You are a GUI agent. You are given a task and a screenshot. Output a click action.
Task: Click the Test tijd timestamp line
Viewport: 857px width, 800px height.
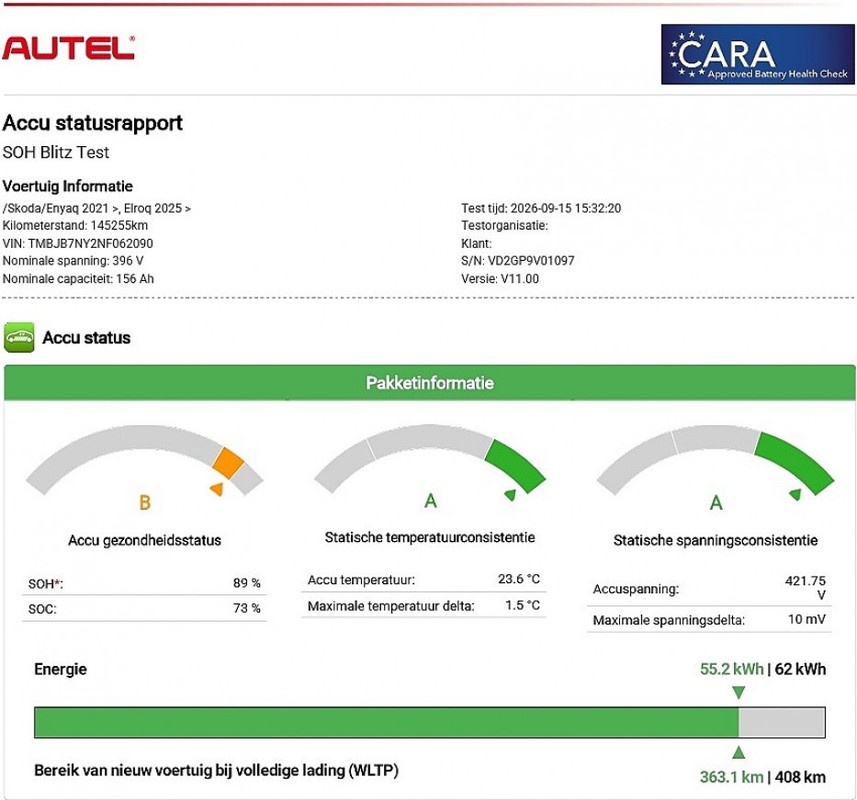point(541,208)
